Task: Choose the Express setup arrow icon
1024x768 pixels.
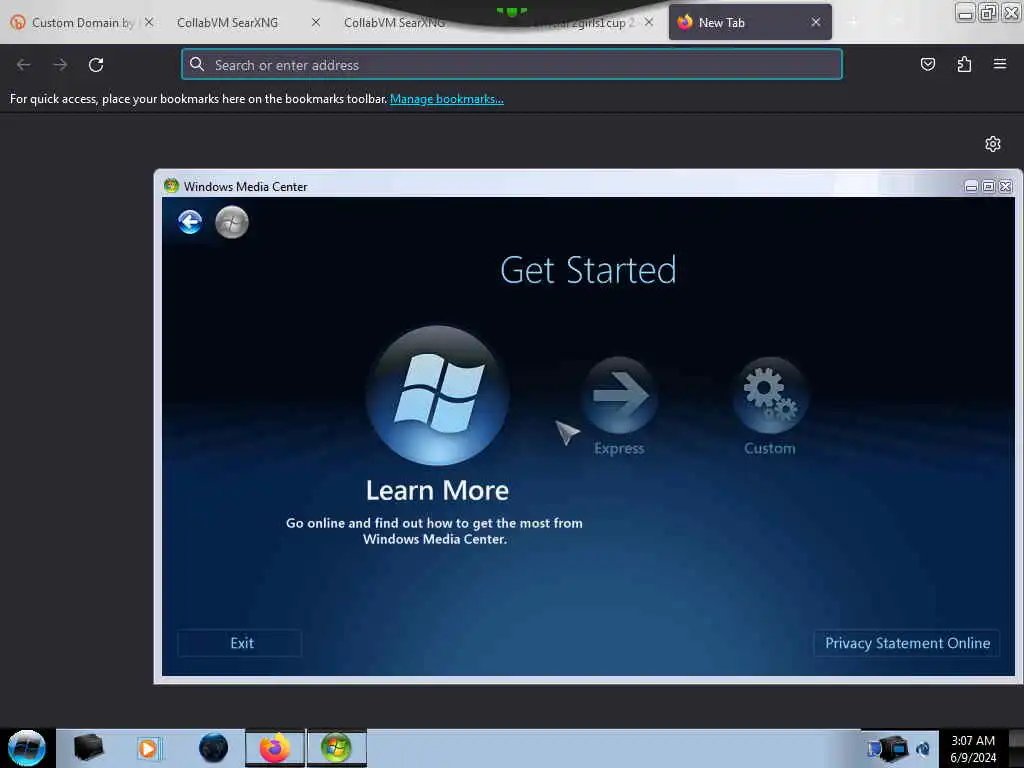Action: tap(619, 395)
